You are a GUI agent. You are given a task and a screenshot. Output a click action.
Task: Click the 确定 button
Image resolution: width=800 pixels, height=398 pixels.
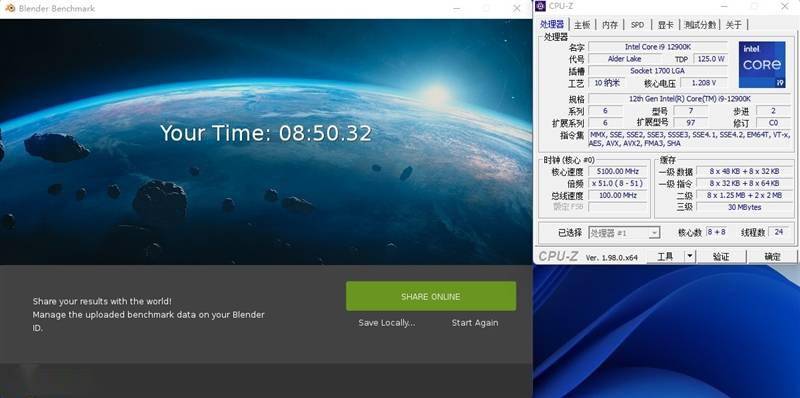coord(772,257)
